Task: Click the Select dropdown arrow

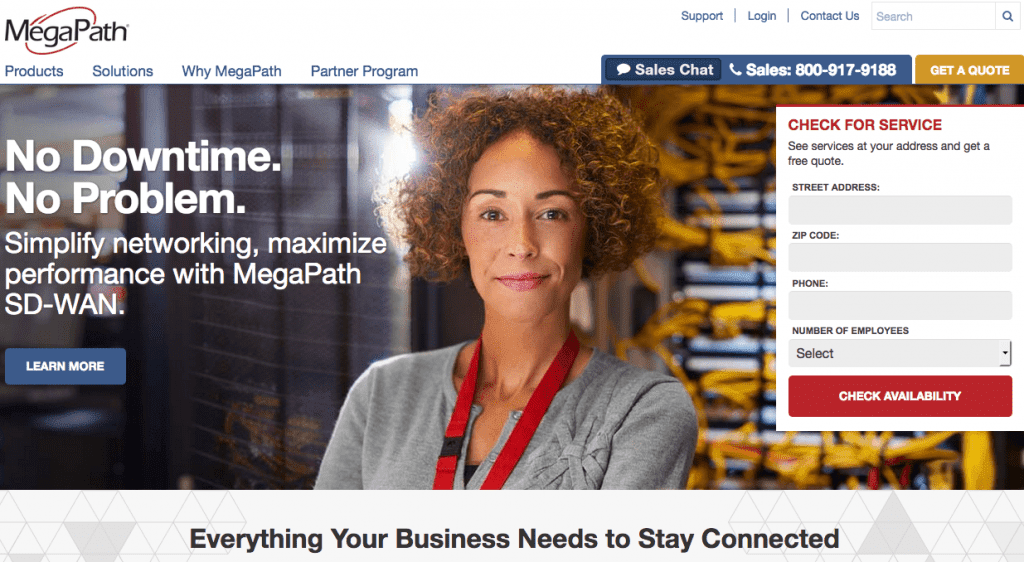Action: [1004, 353]
